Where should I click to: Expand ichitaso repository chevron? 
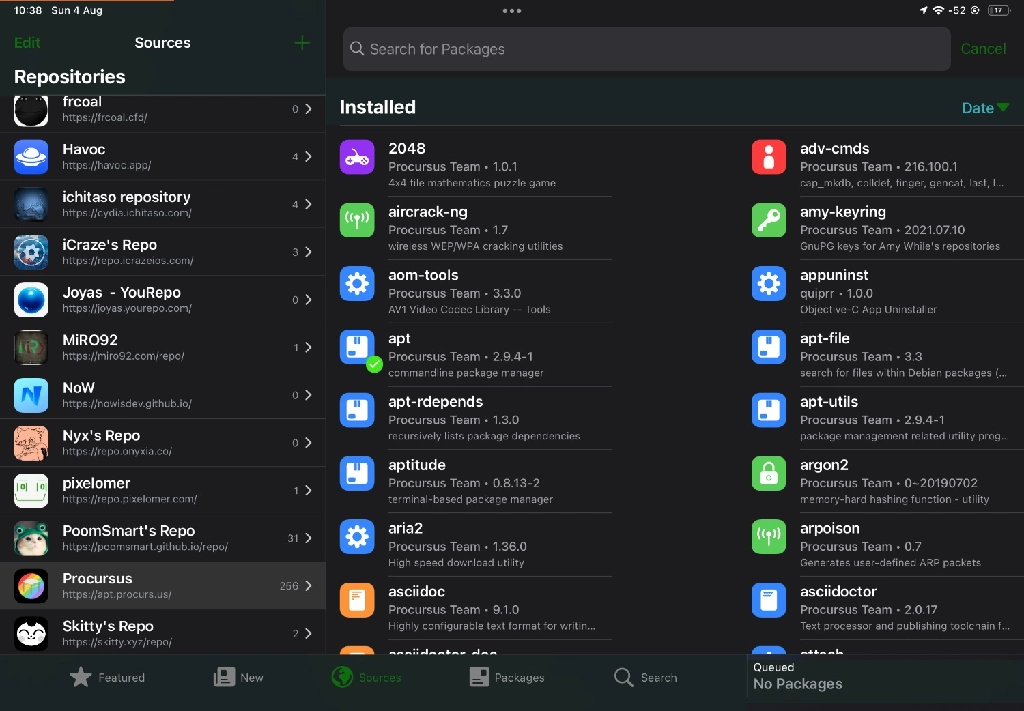pyautogui.click(x=308, y=204)
